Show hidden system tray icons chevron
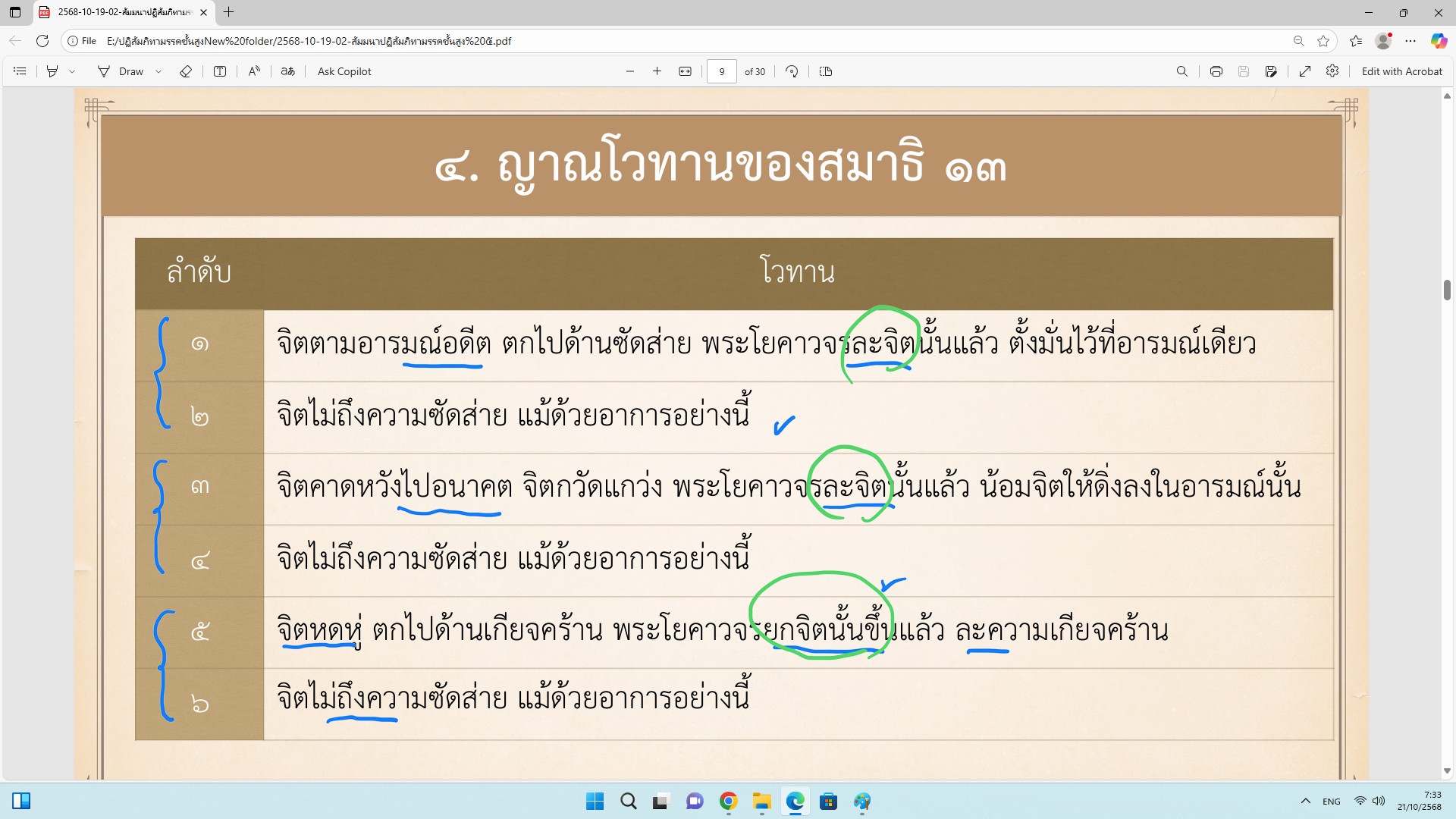1456x819 pixels. coord(1306,801)
